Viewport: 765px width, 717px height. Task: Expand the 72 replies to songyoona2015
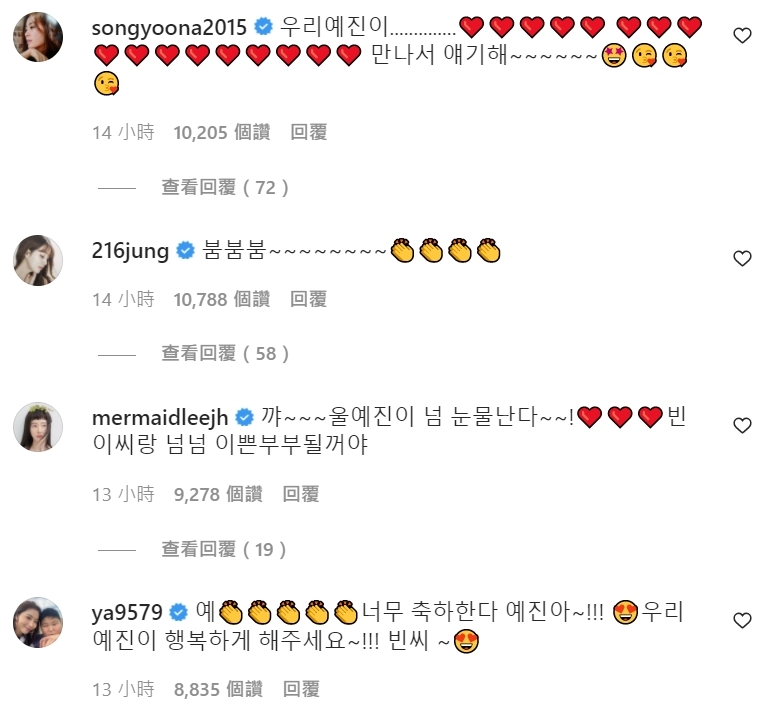point(226,187)
